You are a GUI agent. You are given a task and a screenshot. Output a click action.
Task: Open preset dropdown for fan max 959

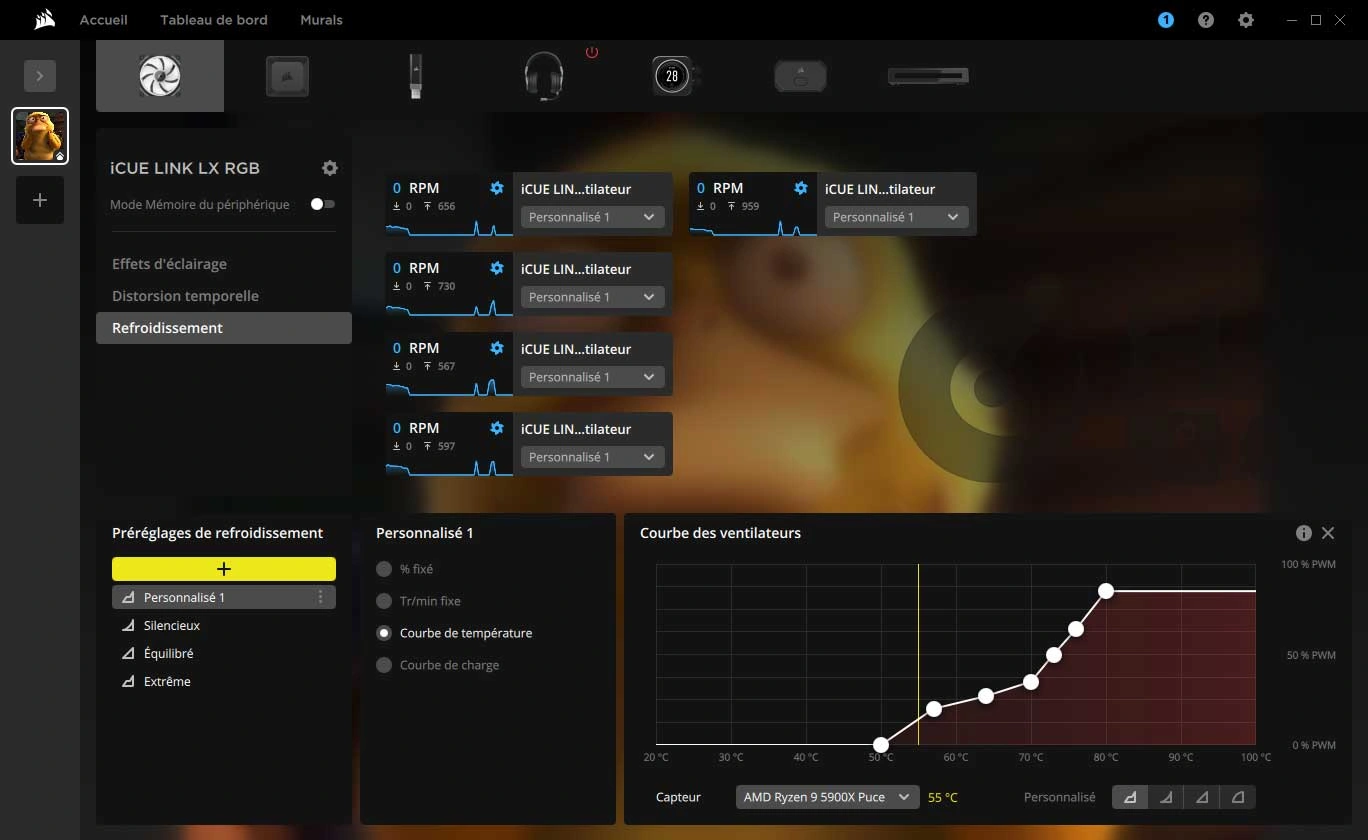click(896, 217)
